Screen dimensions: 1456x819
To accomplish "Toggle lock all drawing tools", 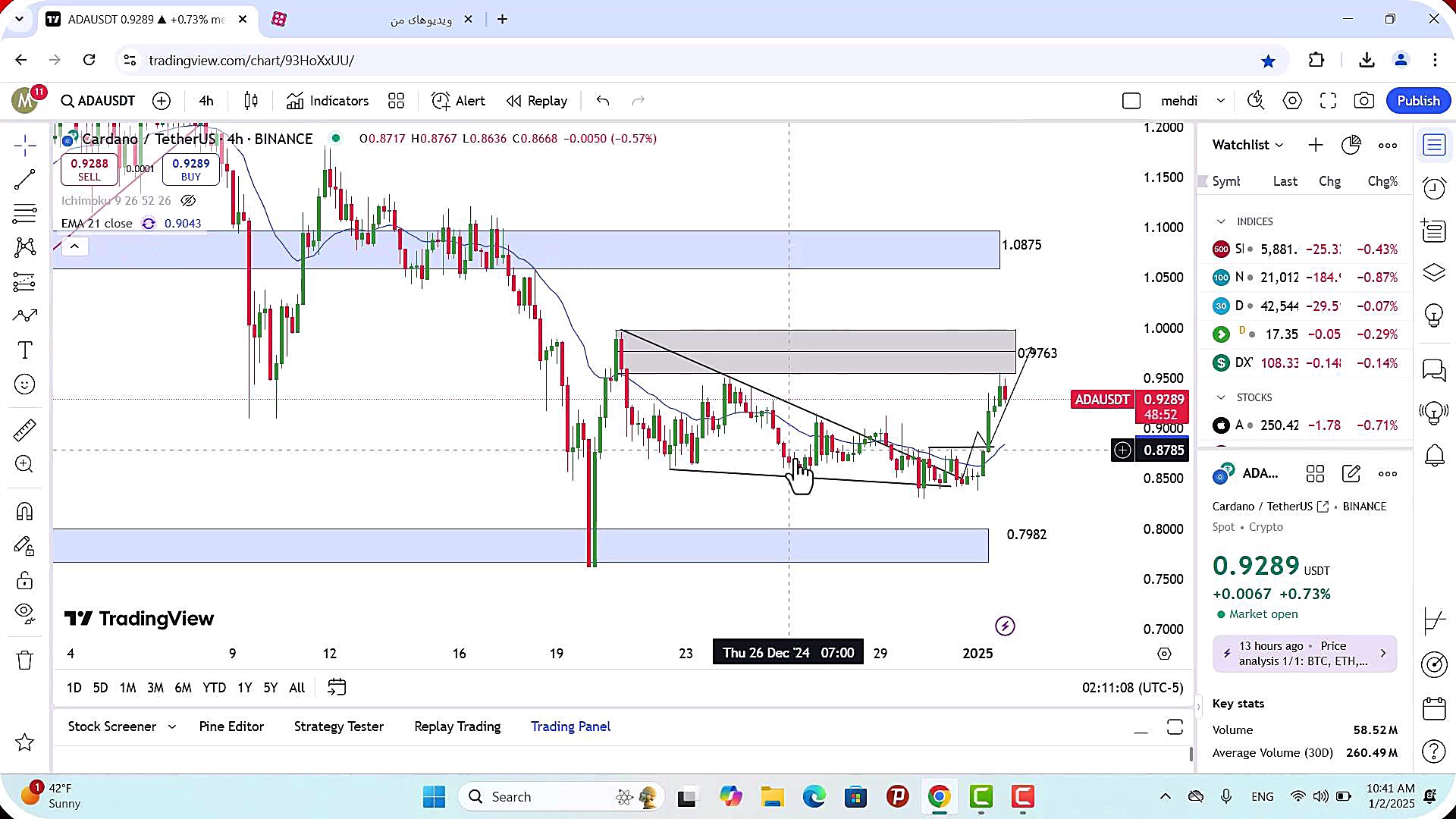I will (x=24, y=581).
